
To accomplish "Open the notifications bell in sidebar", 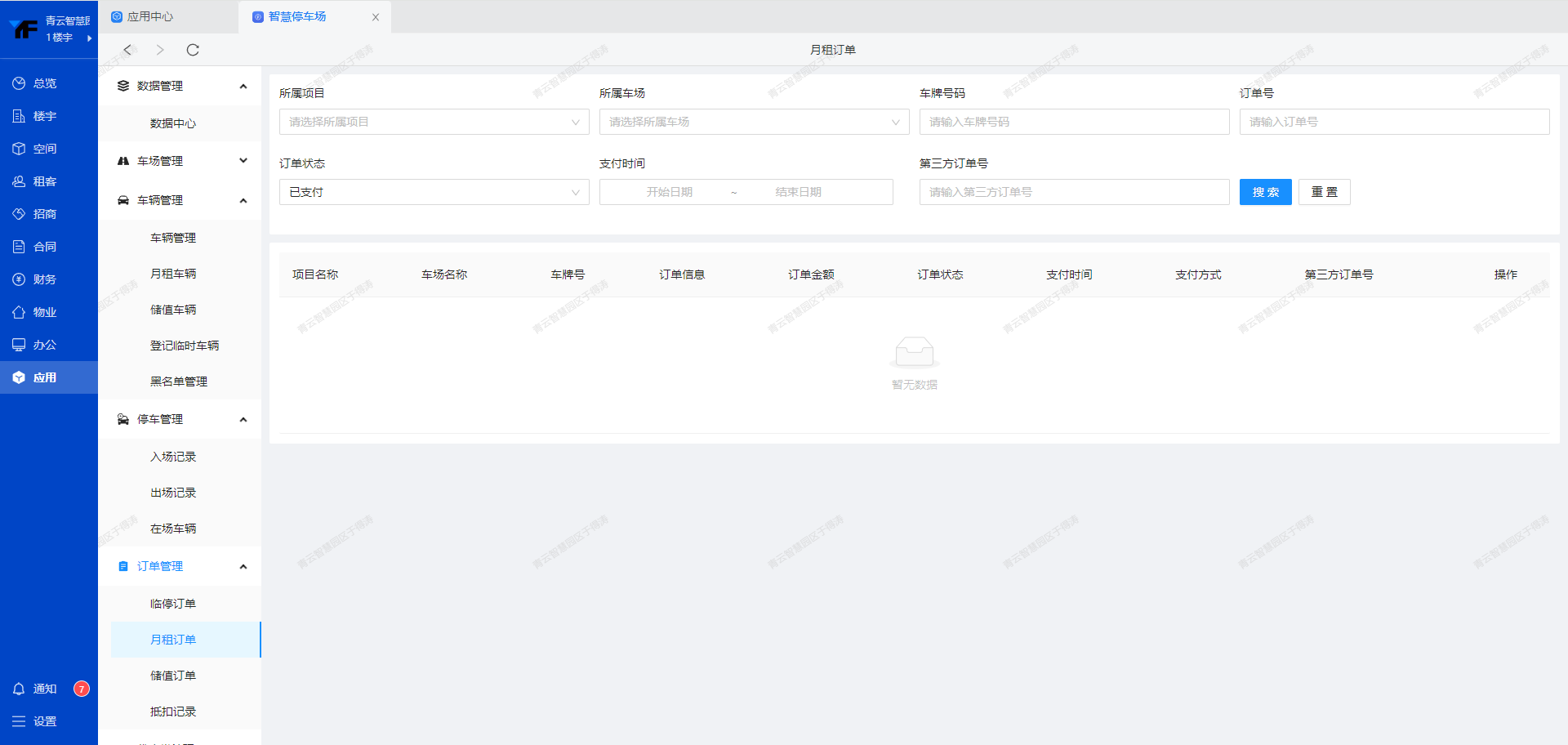I will coord(19,689).
